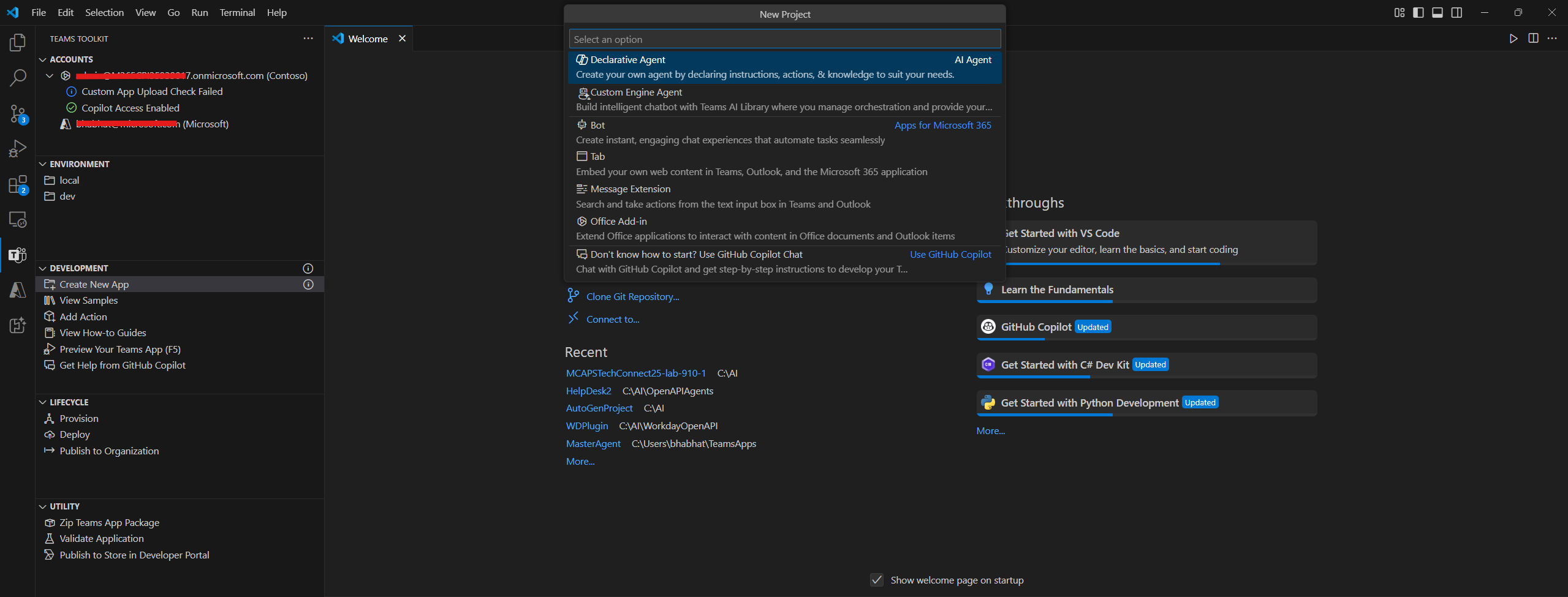Screen dimensions: 1568x597
Task: Open recent project MCAPSTechConnect25-lab-910-1
Action: [635, 373]
